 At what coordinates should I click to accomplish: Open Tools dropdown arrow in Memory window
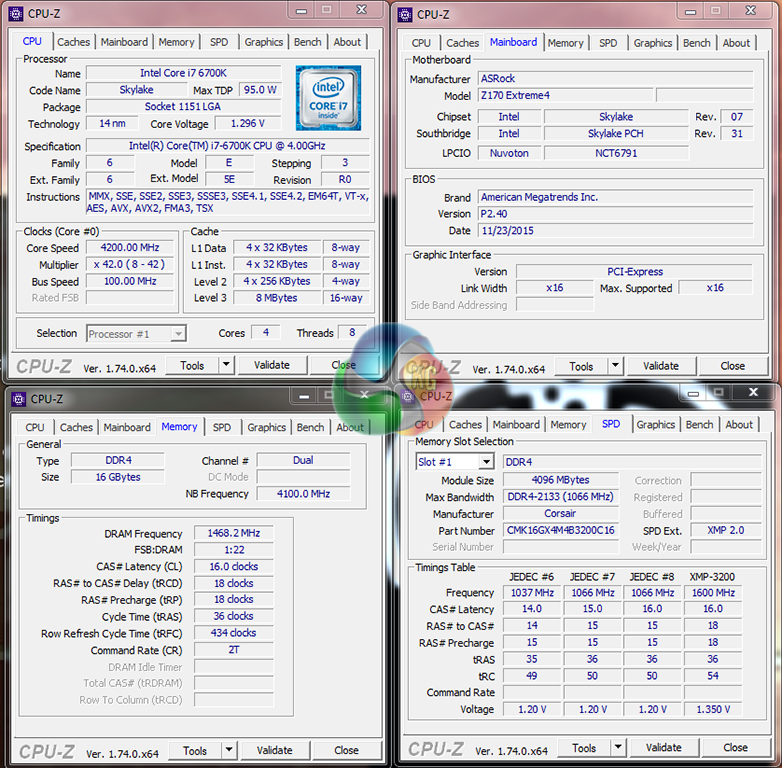(x=229, y=751)
